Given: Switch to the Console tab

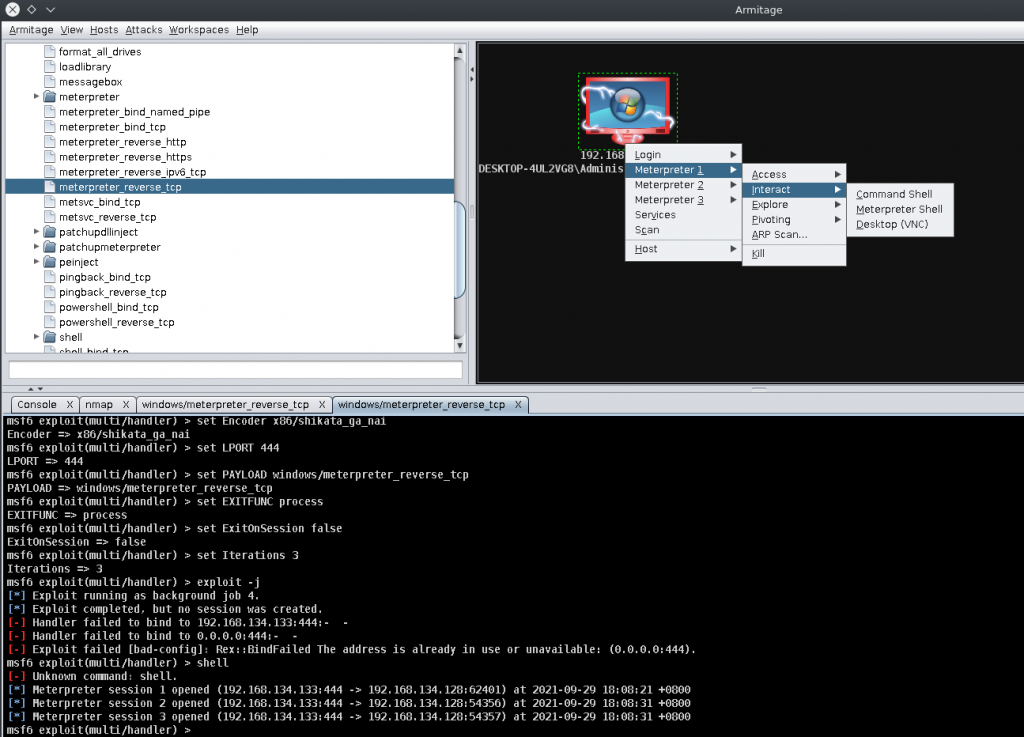Looking at the screenshot, I should click(37, 405).
